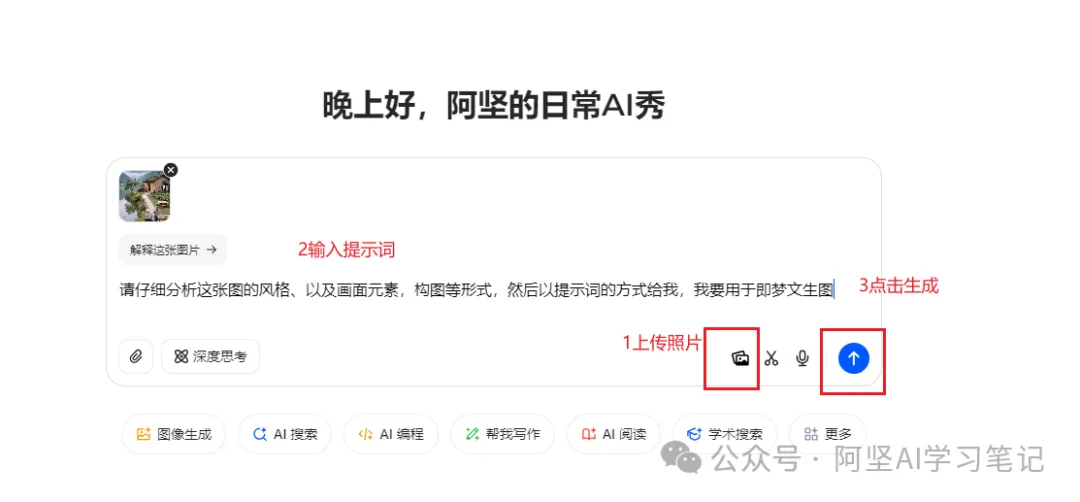Viewport: 1080px width, 502px height.
Task: Click the 解释这张图片 suggestion chip
Action: click(x=173, y=250)
